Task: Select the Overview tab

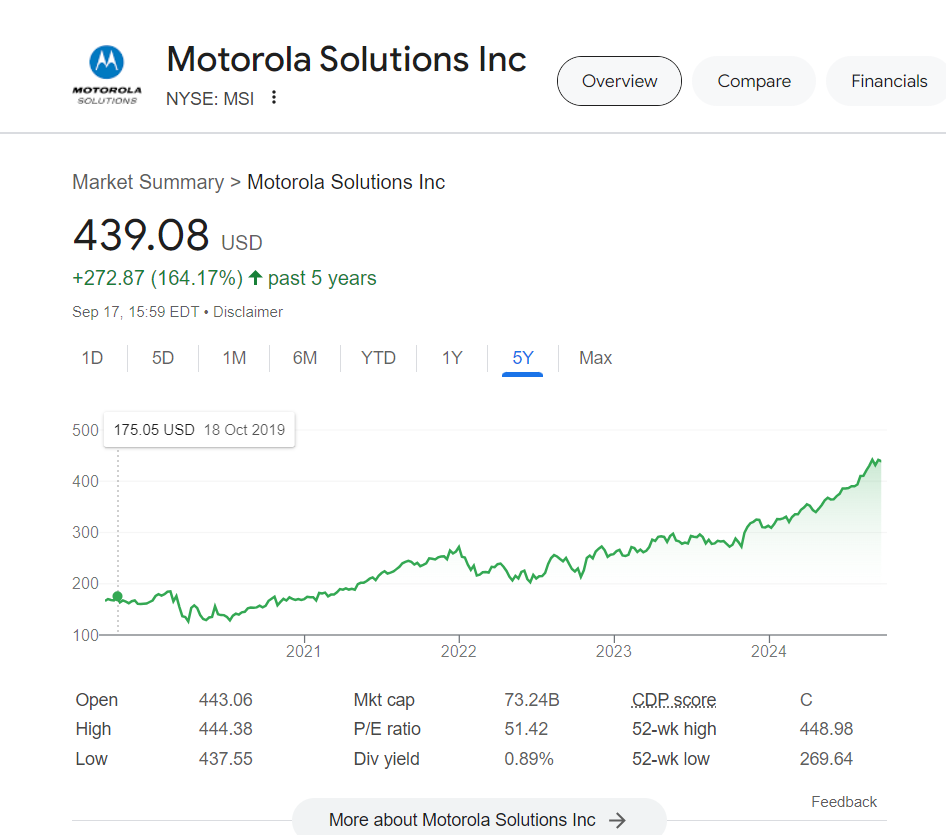Action: pos(619,81)
